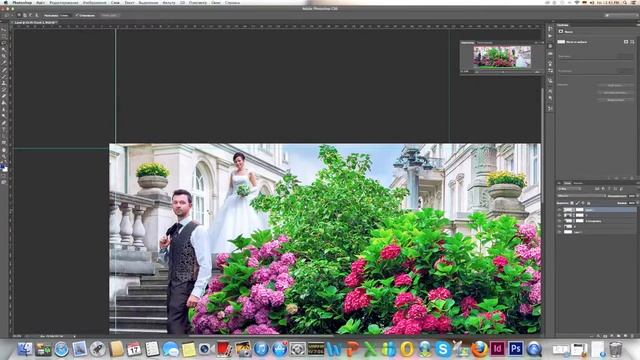Click the foreground color swatch in toolbox
This screenshot has height=360, width=640.
[x=3, y=167]
